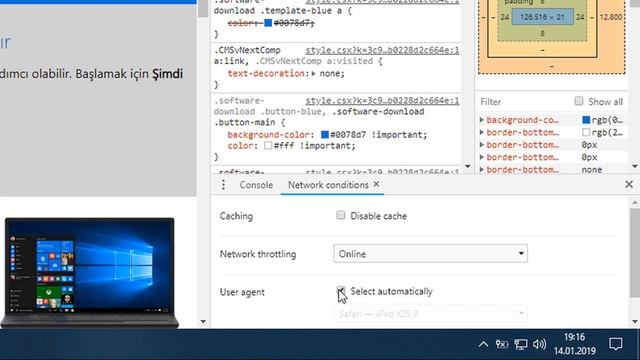This screenshot has width=640, height=360.
Task: Select the Network conditions tab
Action: click(328, 185)
